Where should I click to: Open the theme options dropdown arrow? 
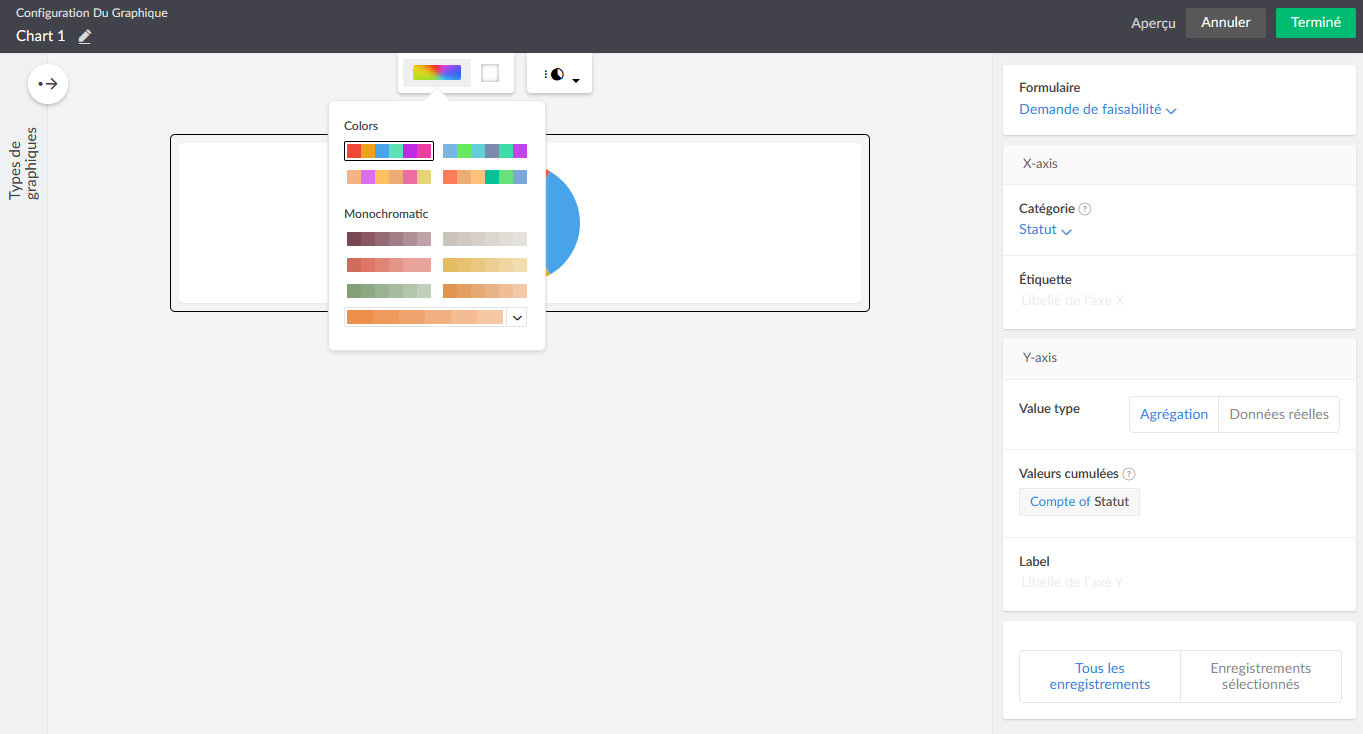click(575, 77)
